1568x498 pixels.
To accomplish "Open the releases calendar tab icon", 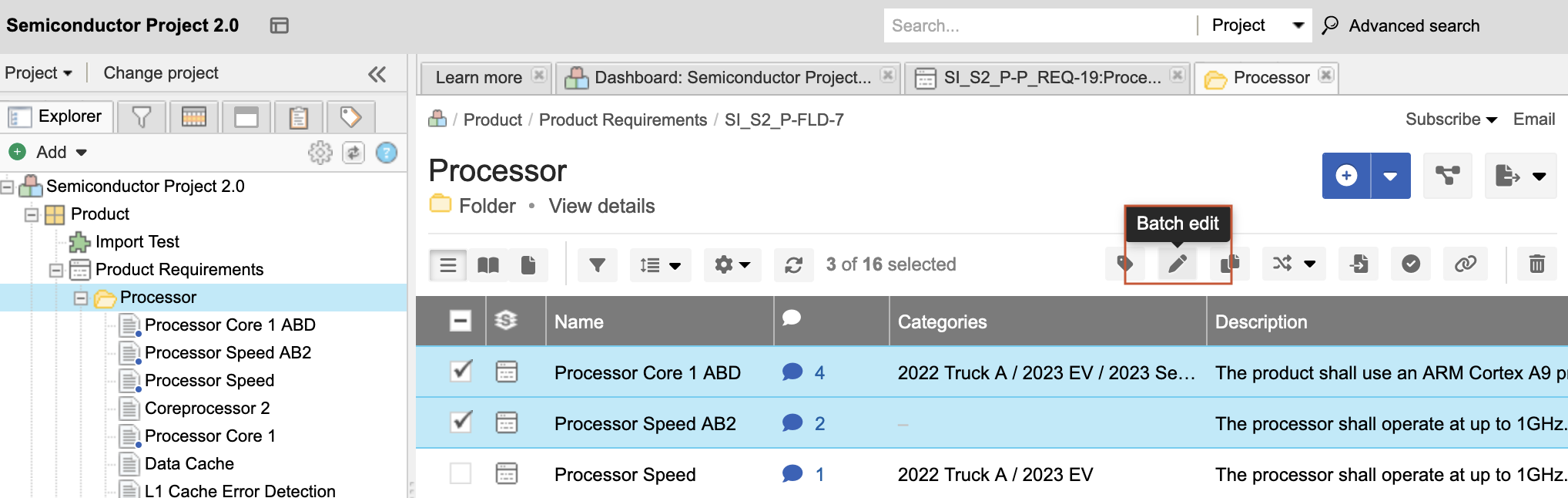I will click(194, 117).
